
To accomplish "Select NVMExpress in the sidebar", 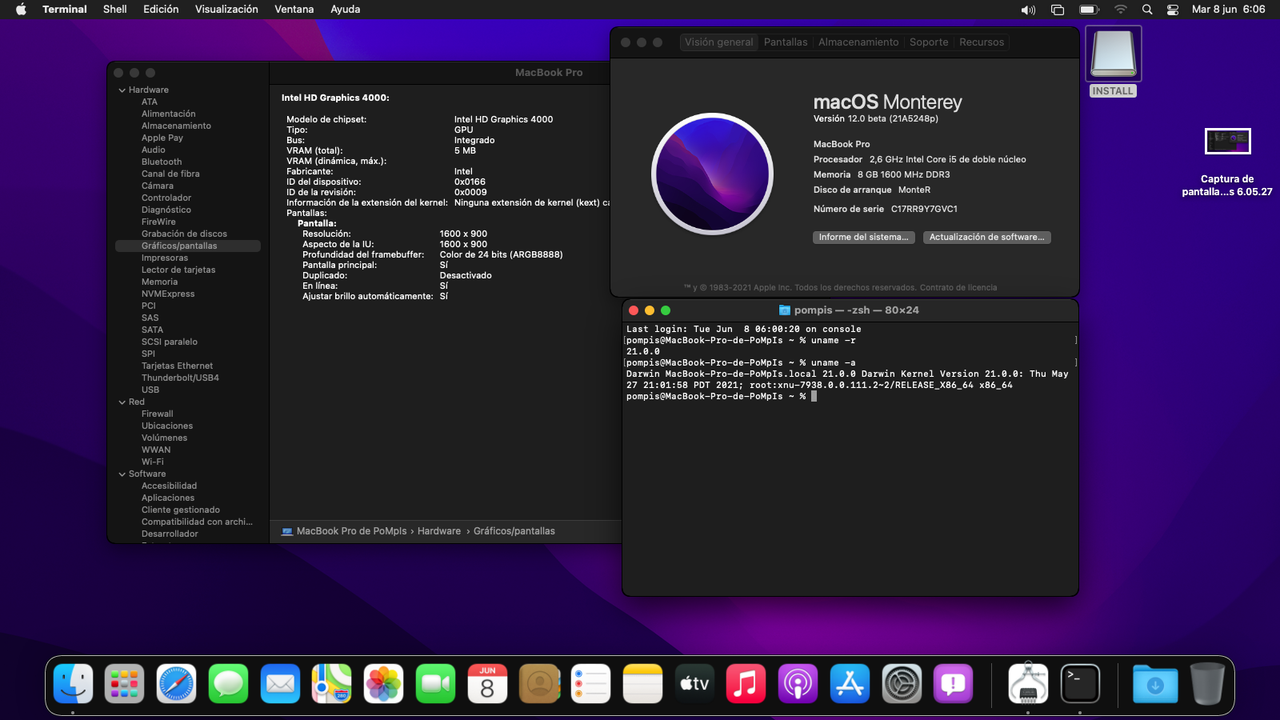I will coord(168,294).
